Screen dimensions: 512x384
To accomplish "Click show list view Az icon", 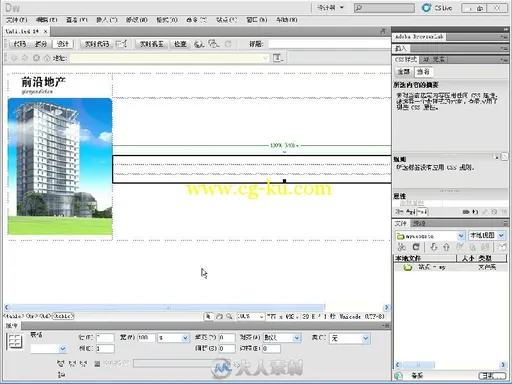I will click(x=411, y=212).
